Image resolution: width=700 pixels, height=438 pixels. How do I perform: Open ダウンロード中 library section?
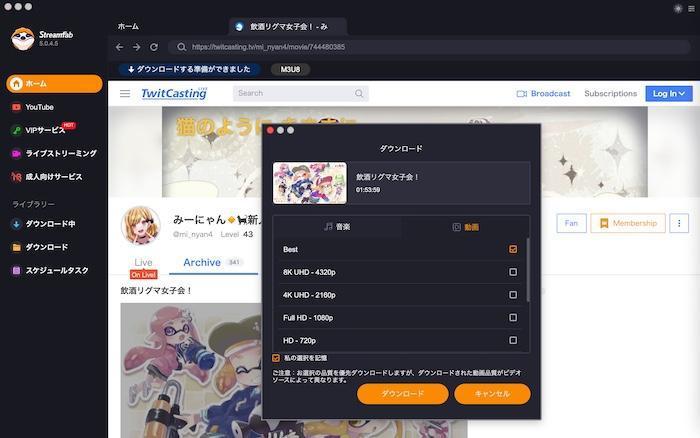[50, 224]
